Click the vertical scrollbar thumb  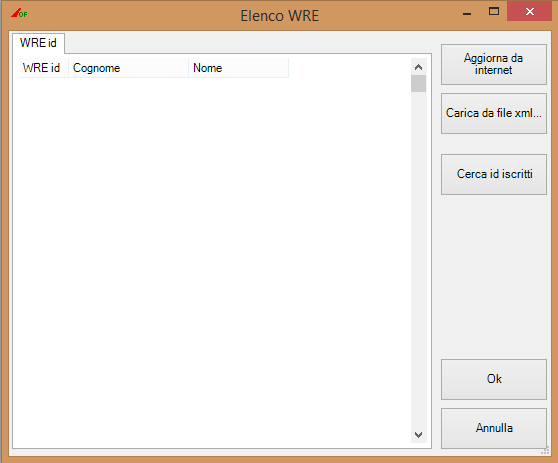(x=418, y=84)
